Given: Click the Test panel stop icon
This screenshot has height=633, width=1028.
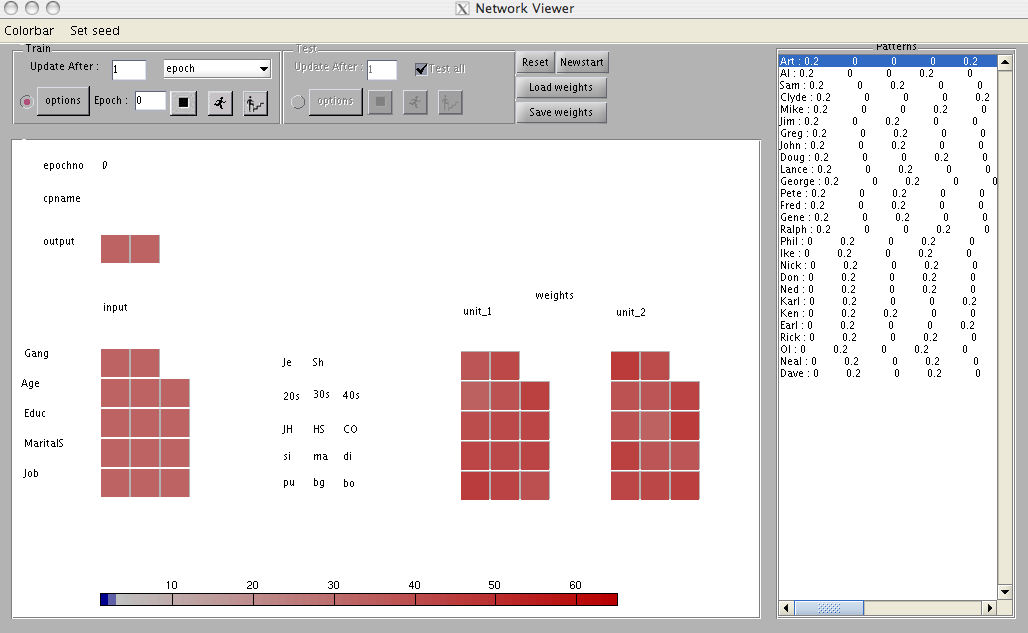Looking at the screenshot, I should point(380,102).
